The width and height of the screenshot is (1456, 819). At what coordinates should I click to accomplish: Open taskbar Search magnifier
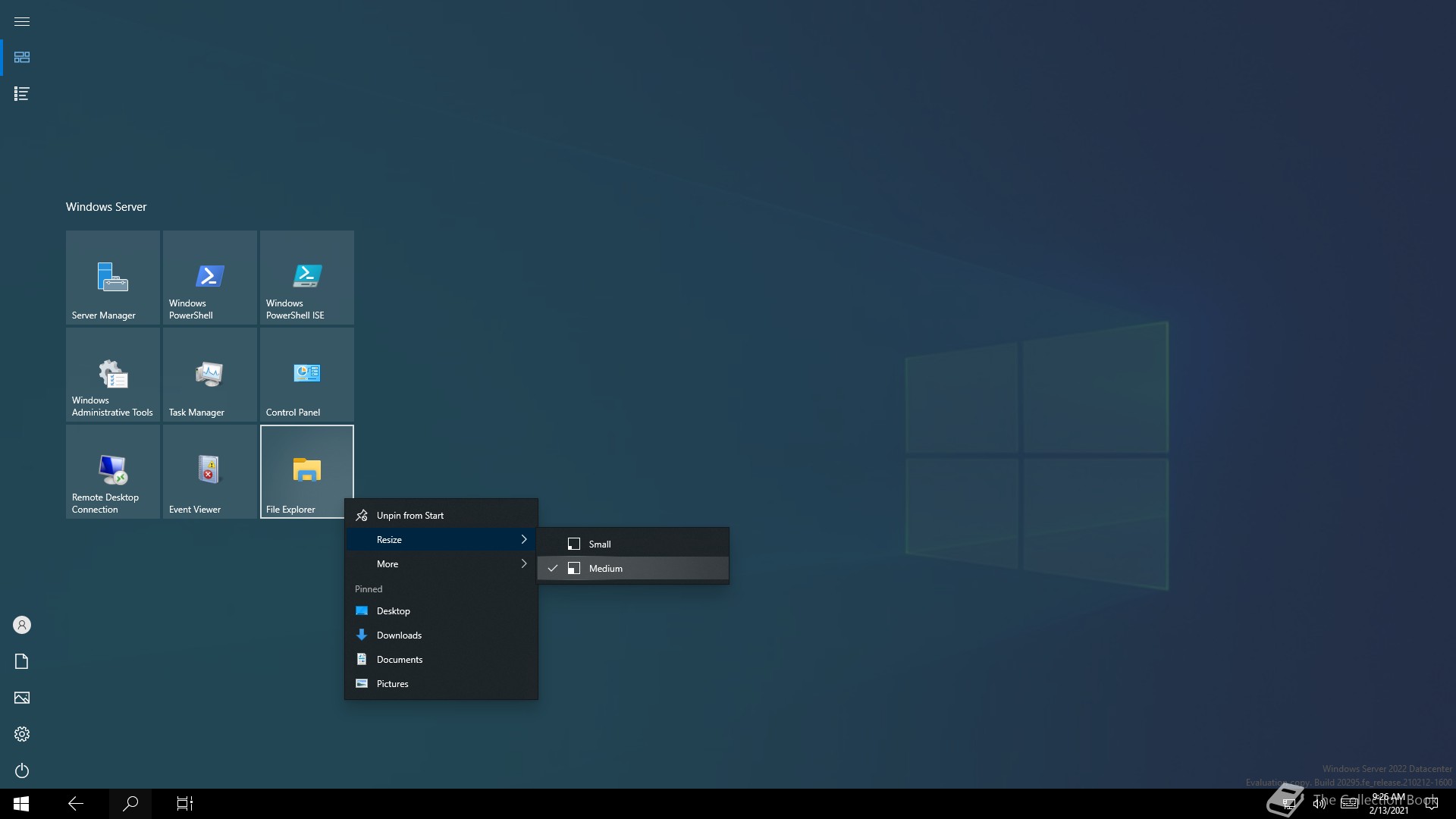tap(130, 804)
